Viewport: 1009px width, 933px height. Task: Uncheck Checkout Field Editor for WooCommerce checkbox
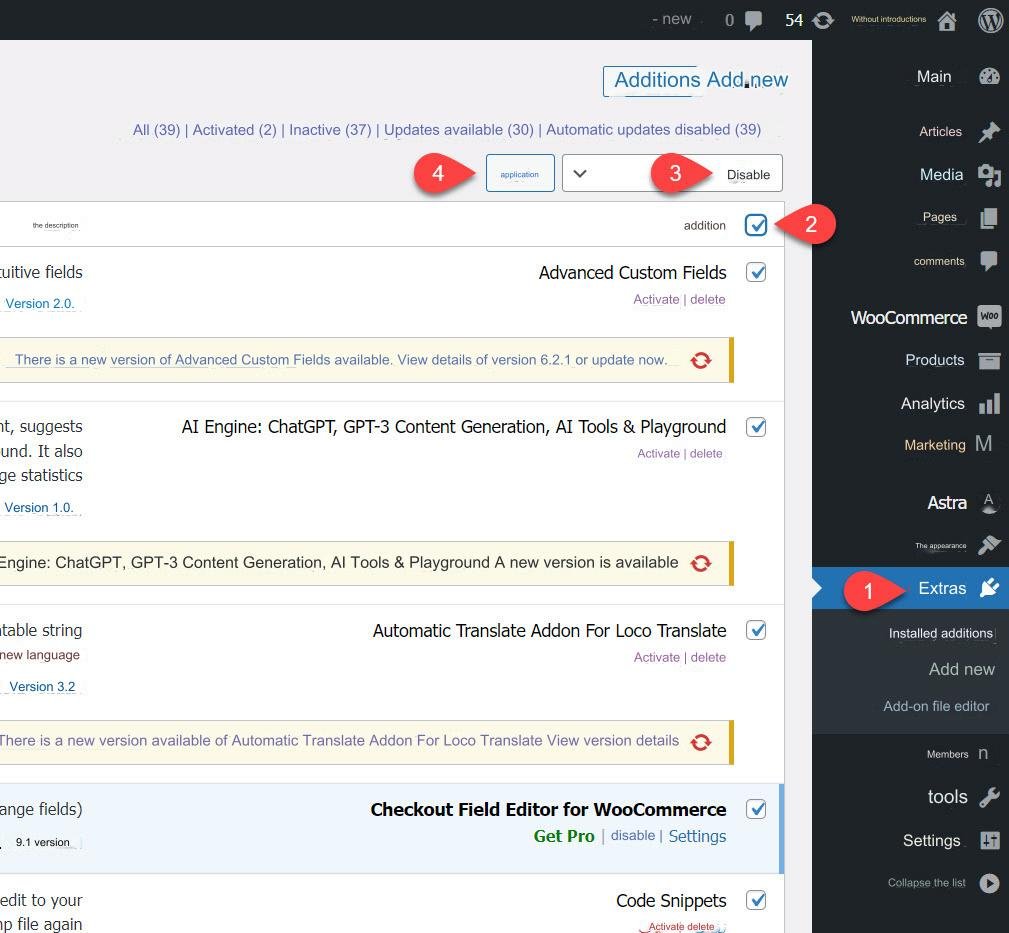[756, 809]
